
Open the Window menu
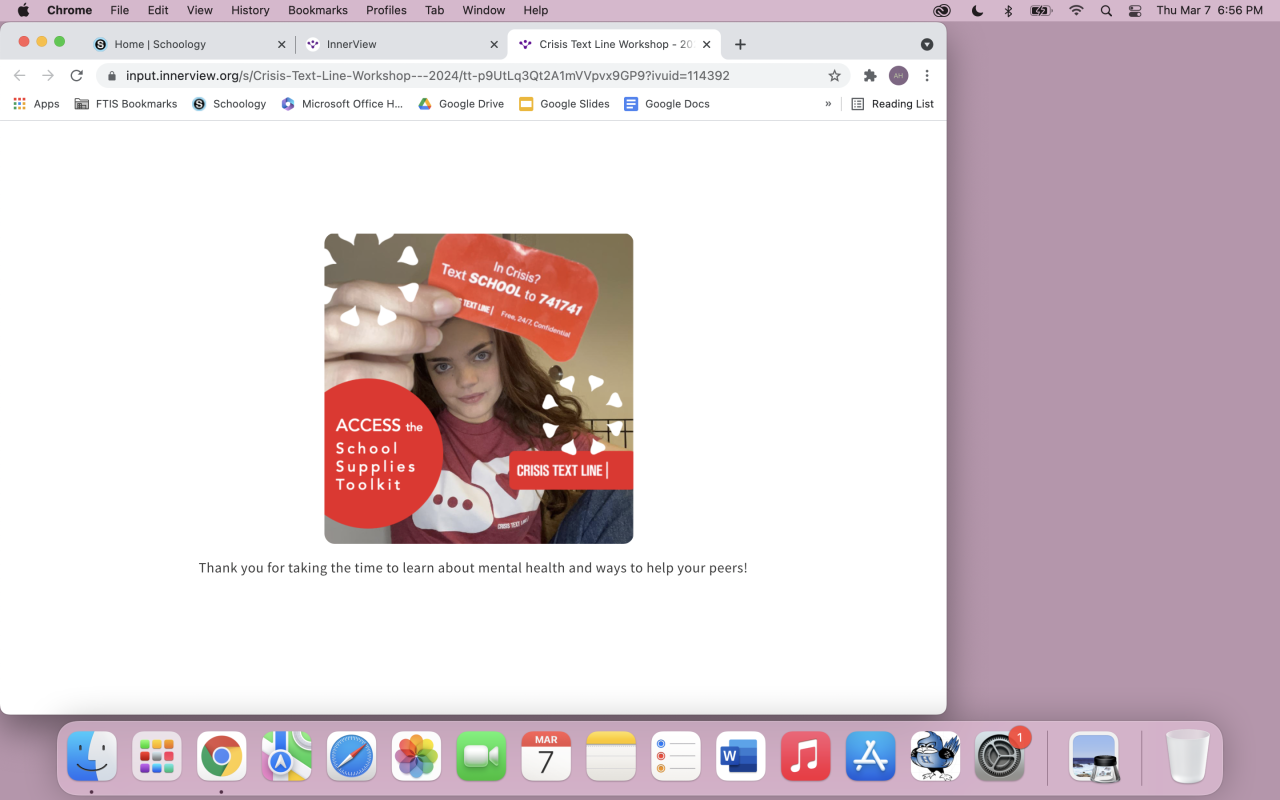pyautogui.click(x=484, y=10)
